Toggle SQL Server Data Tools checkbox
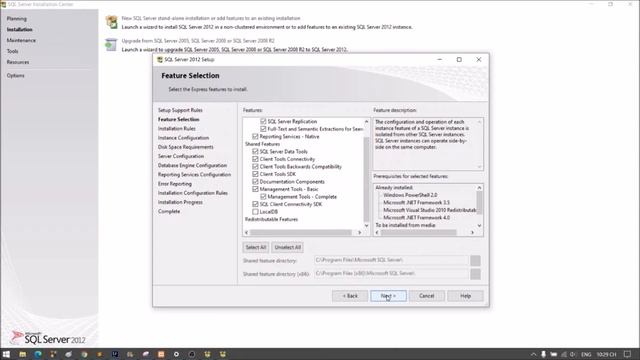This screenshot has height=360, width=640. tap(255, 151)
